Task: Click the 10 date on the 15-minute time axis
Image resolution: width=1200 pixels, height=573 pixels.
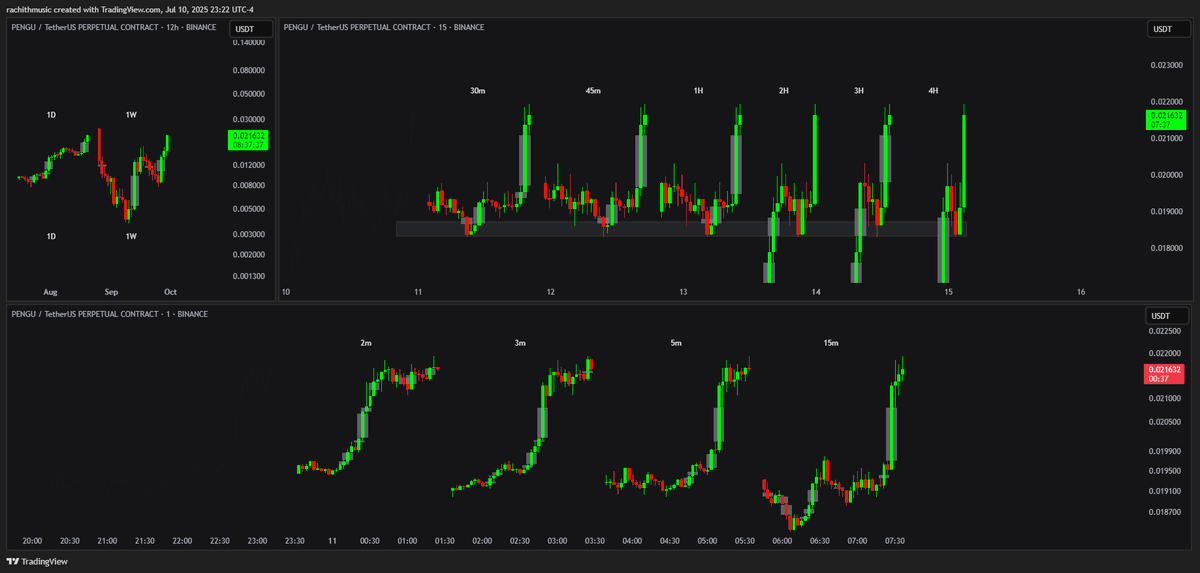Action: [286, 292]
